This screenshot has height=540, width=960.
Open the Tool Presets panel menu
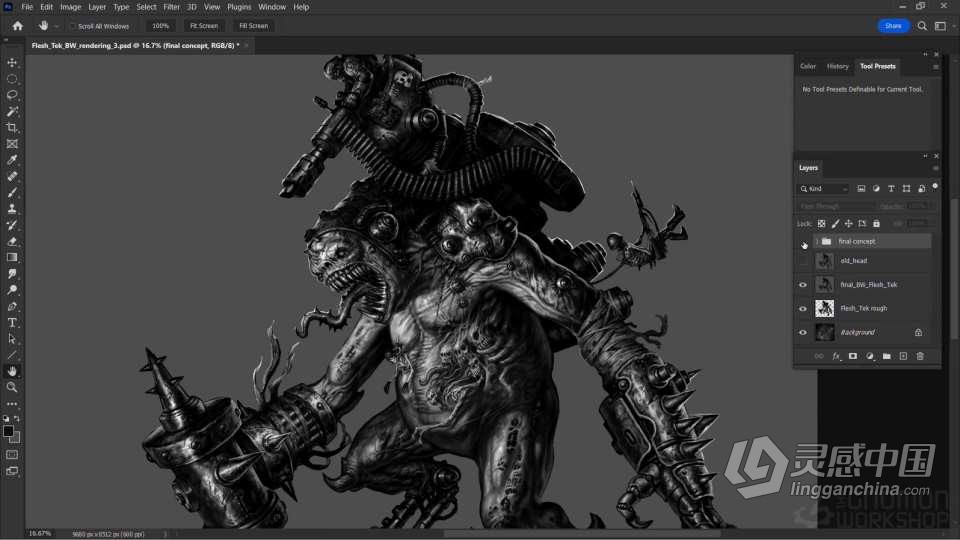[936, 67]
